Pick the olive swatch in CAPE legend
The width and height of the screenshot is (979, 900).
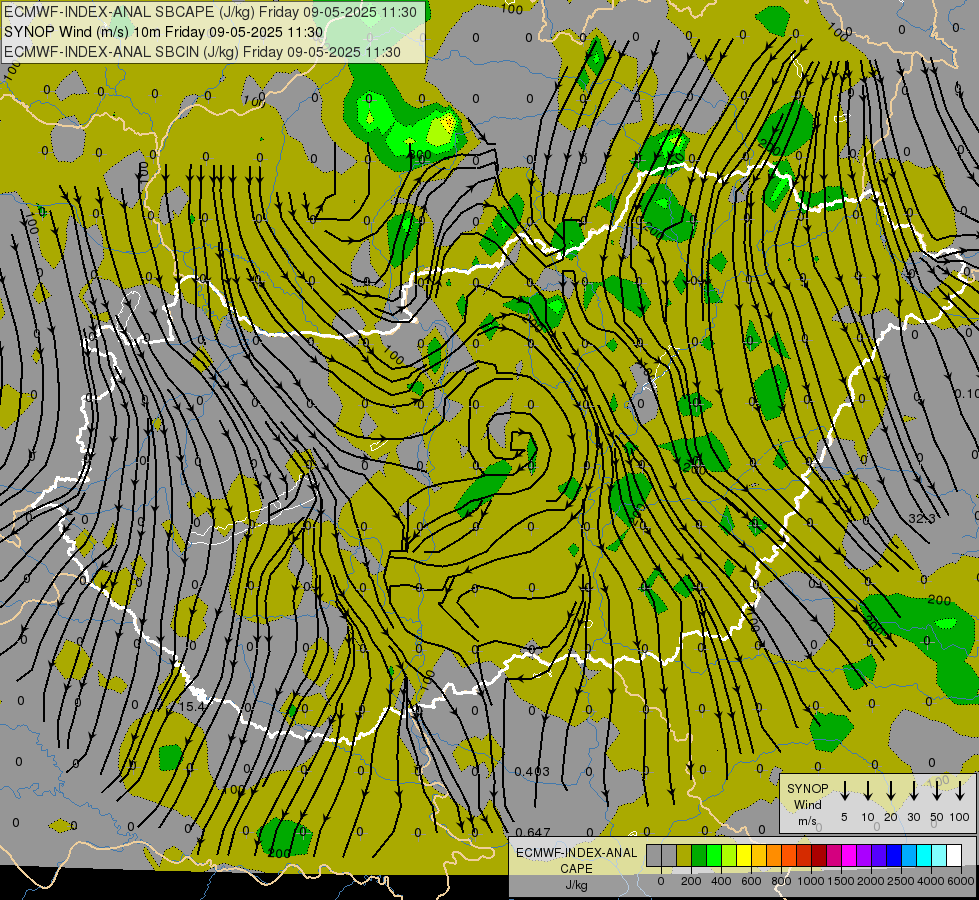(x=684, y=855)
